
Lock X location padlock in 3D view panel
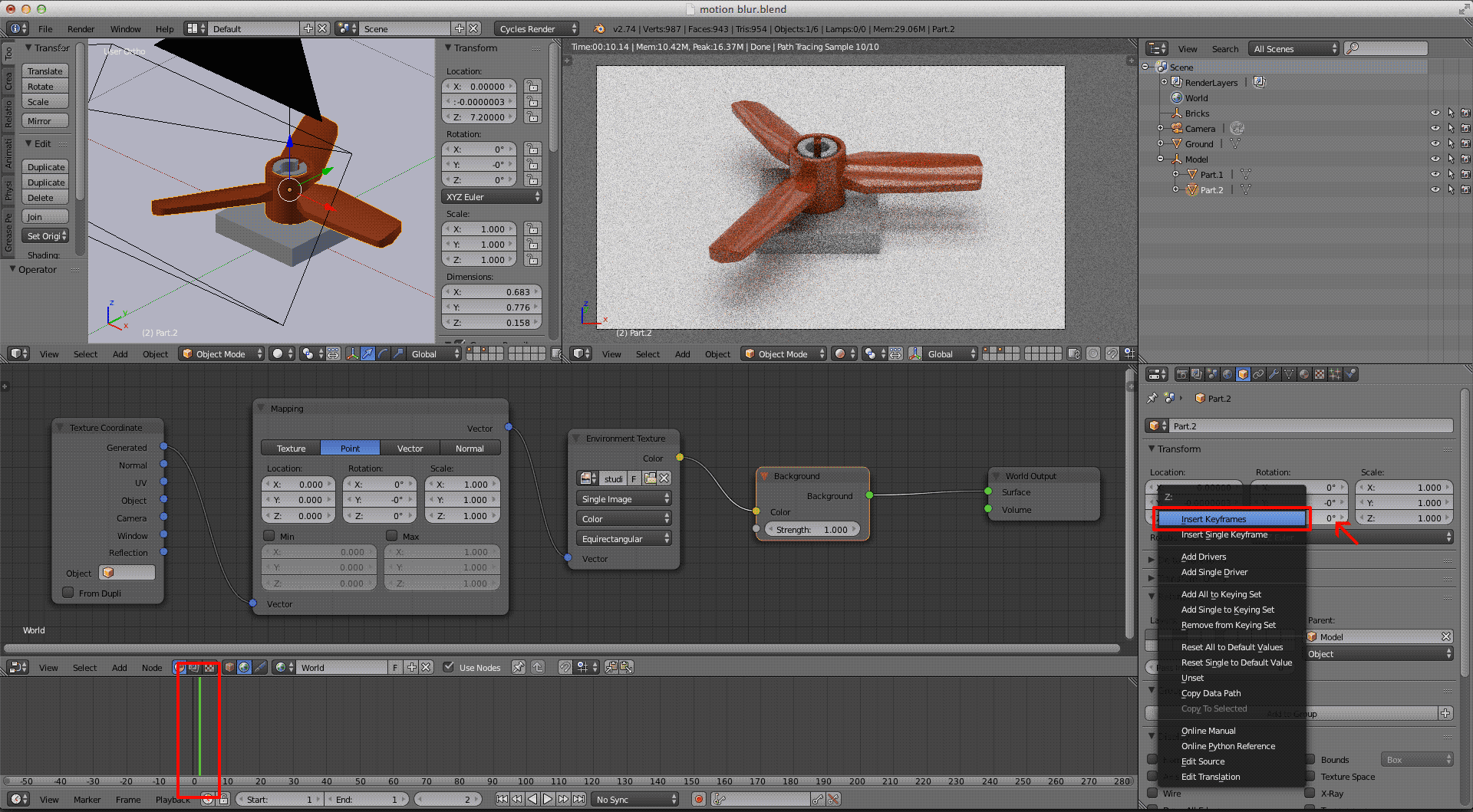point(532,86)
